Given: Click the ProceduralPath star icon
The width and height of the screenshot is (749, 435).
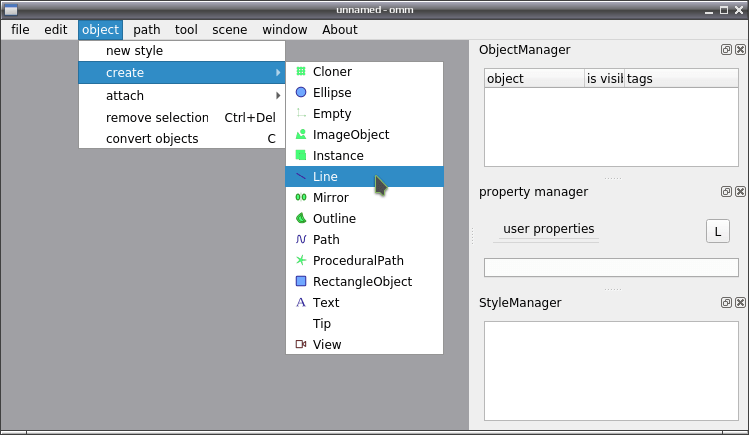Looking at the screenshot, I should pos(301,261).
